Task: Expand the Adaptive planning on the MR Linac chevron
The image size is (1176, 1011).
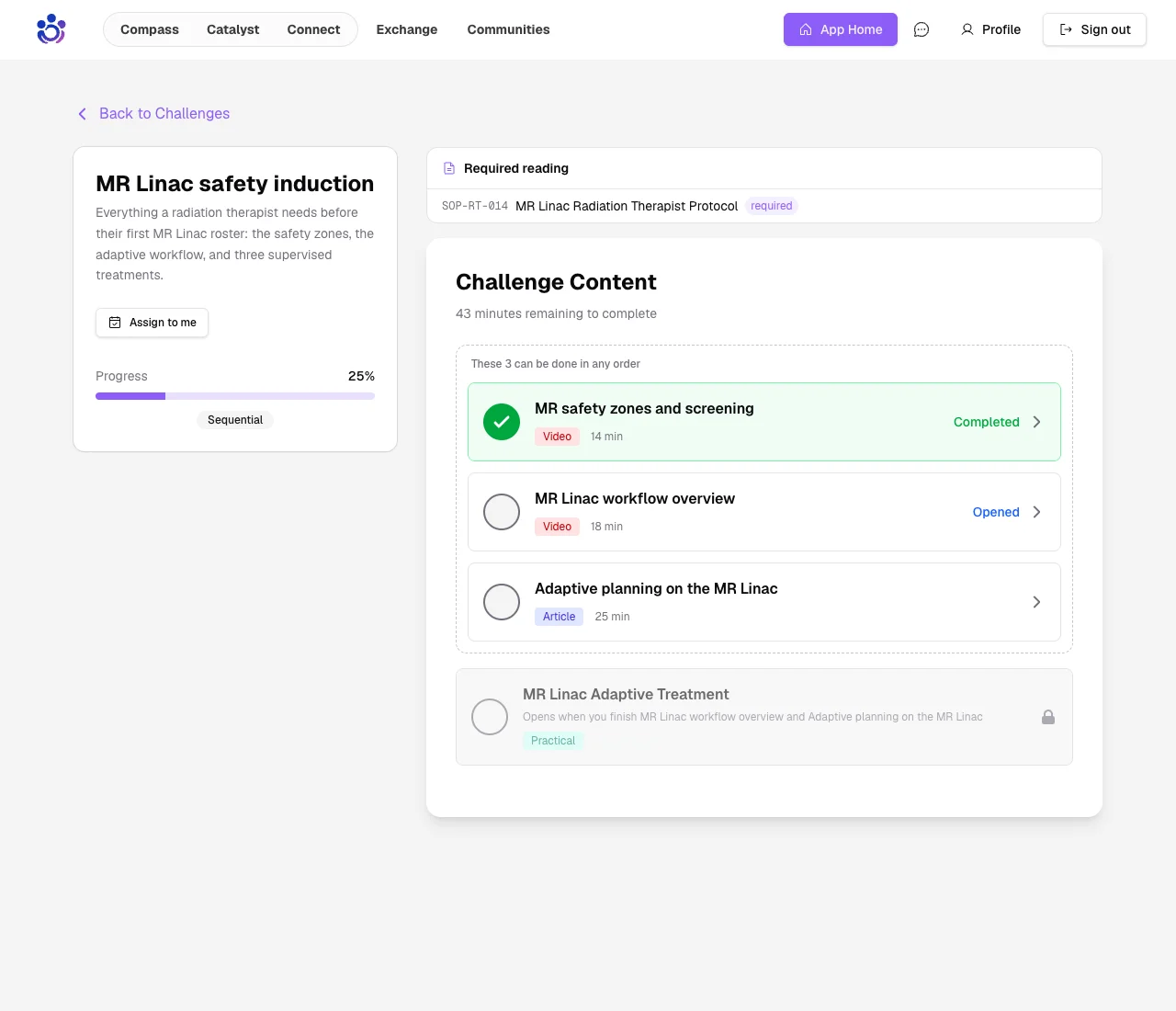Action: [x=1036, y=602]
